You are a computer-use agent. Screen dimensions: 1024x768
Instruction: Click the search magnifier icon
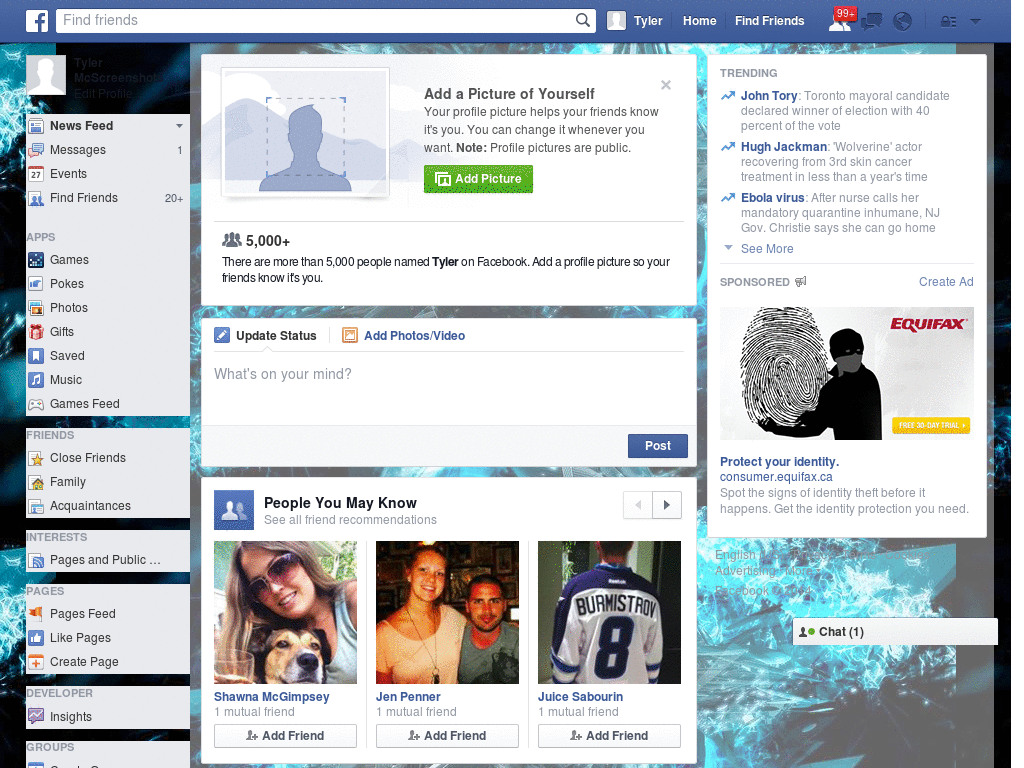583,20
